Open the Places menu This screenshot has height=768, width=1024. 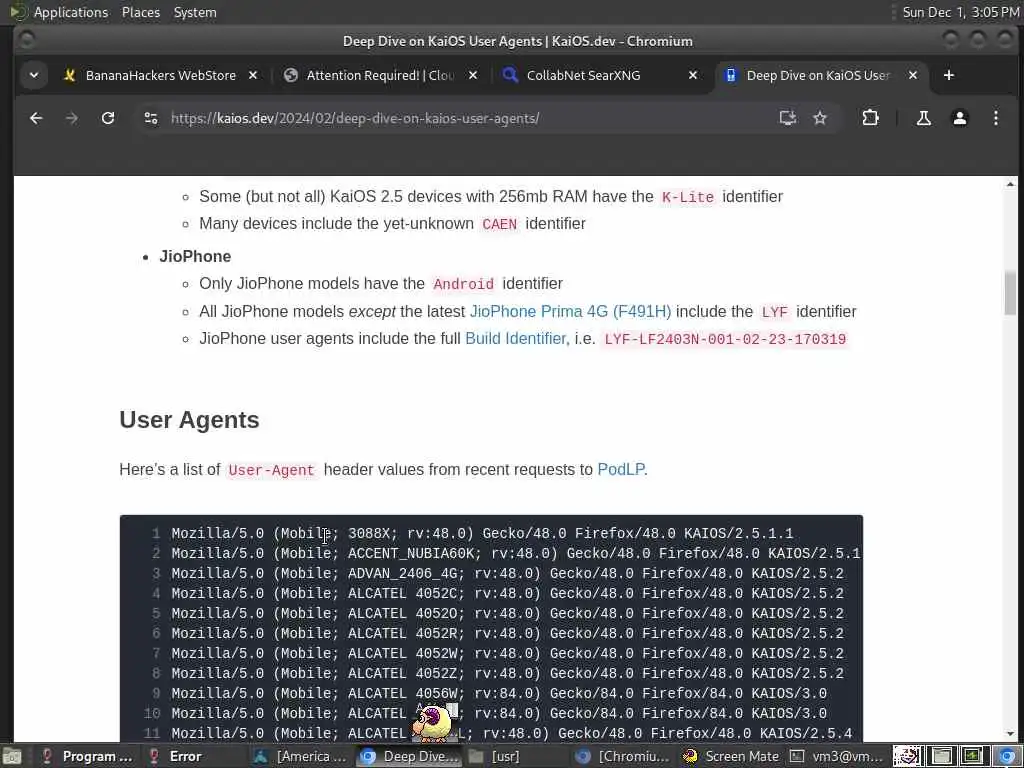coord(140,12)
